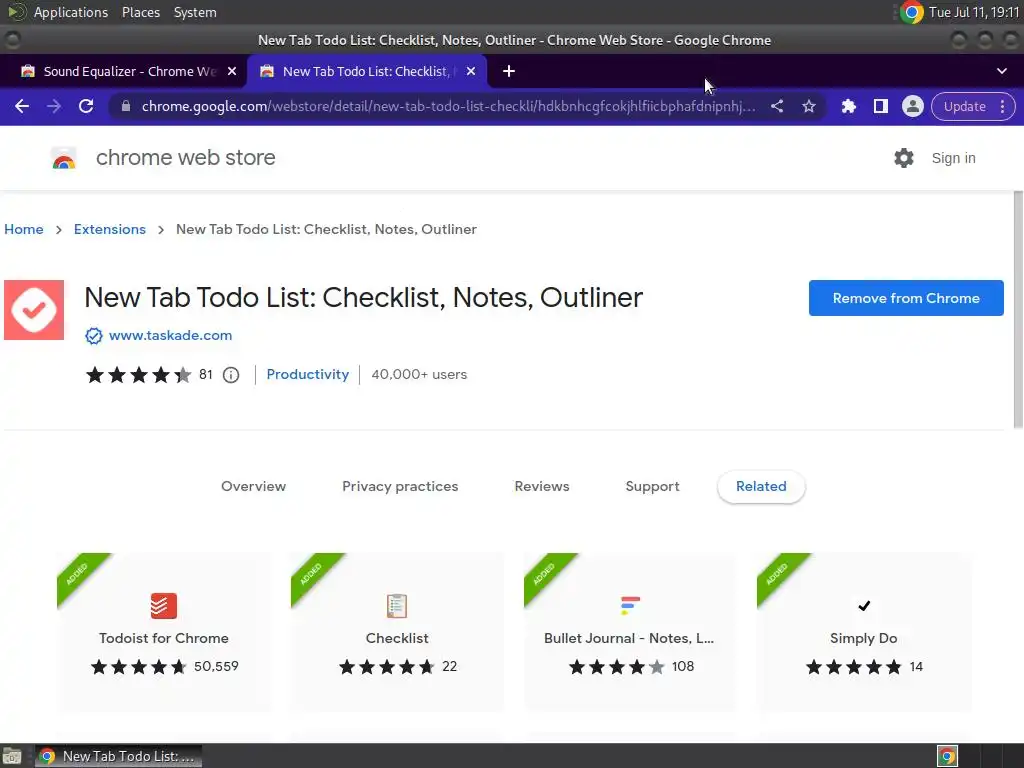Select the New Tab Todo List tab
1024x768 pixels.
tap(366, 71)
